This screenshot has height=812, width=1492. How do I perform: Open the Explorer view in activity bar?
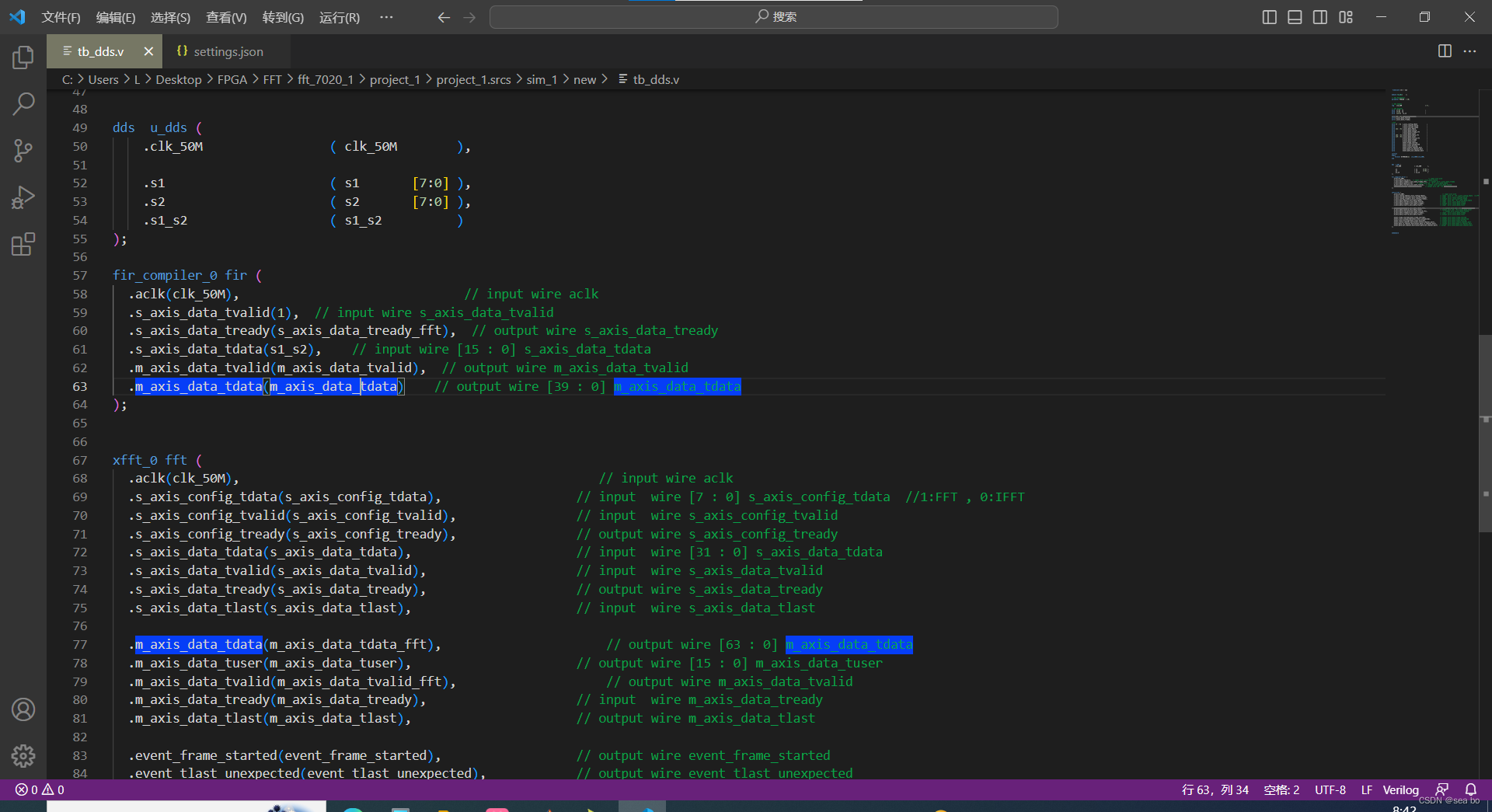23,57
